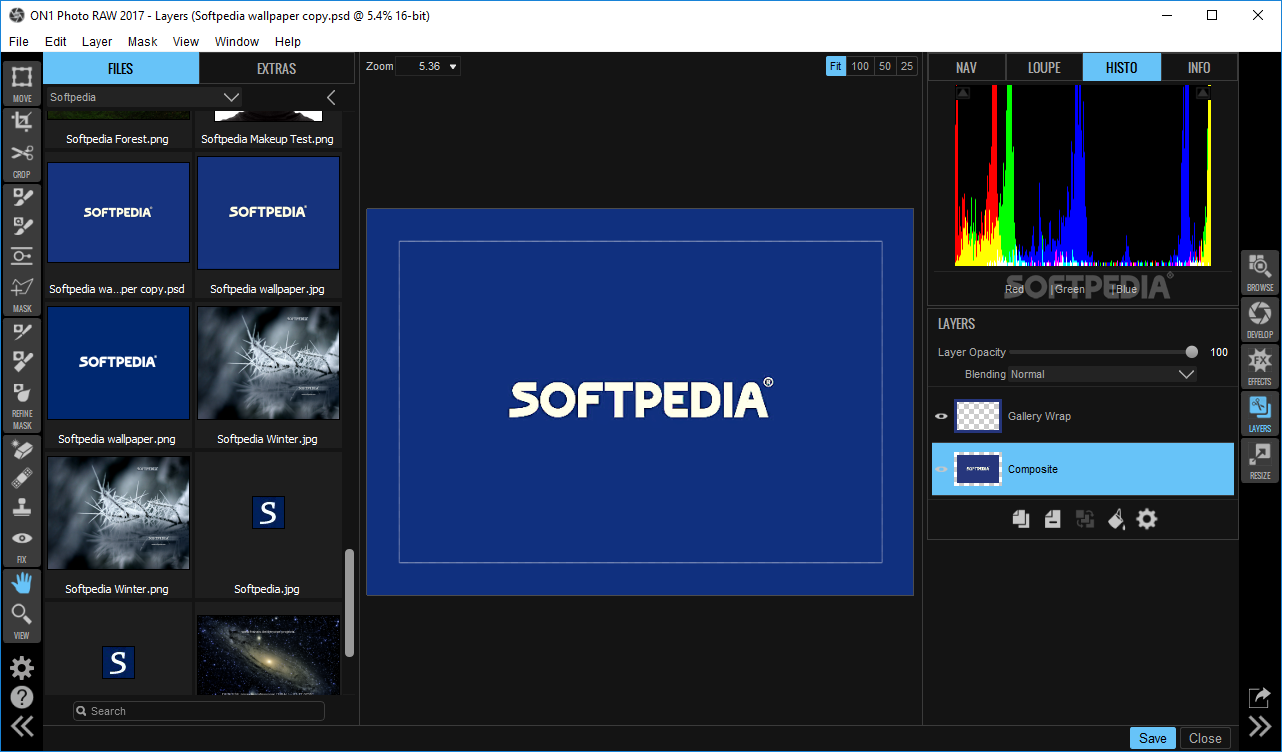
Task: Select the Line Mask pen tool
Action: 22,286
